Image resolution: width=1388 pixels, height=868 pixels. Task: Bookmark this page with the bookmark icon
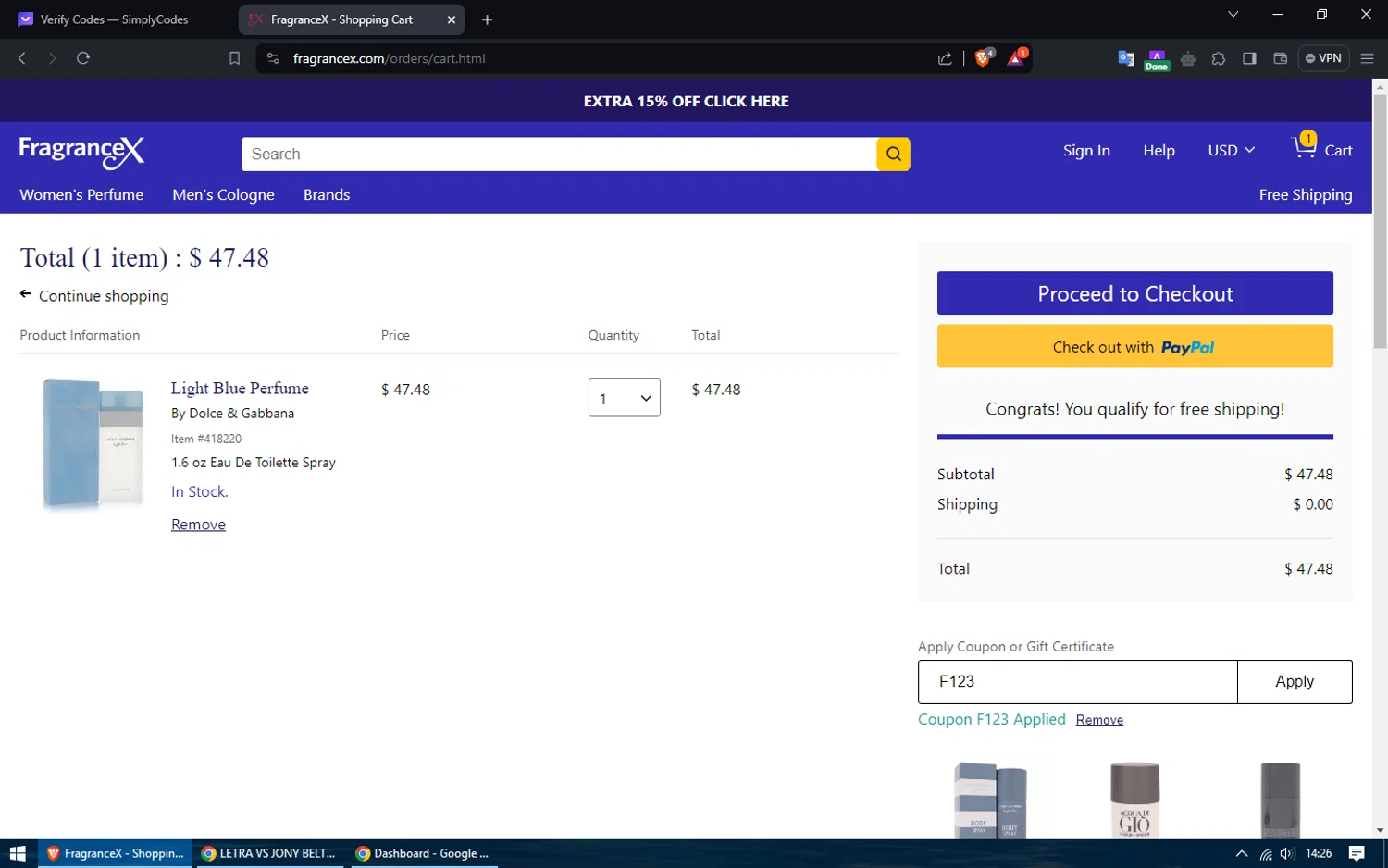[x=234, y=58]
